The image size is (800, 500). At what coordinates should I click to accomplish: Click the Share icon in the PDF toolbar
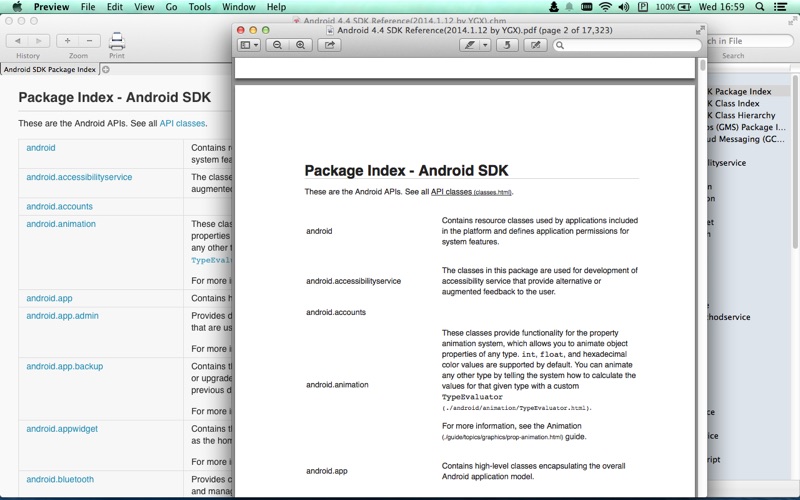click(330, 45)
